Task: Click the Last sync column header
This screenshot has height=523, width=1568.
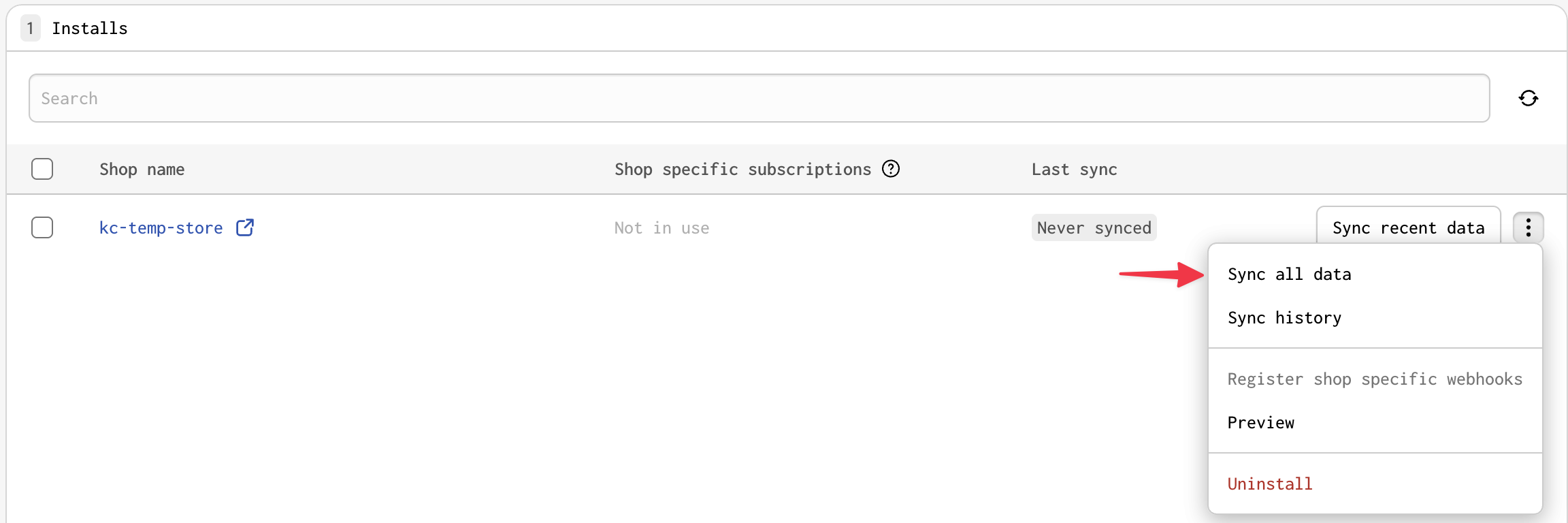Action: pyautogui.click(x=1074, y=169)
